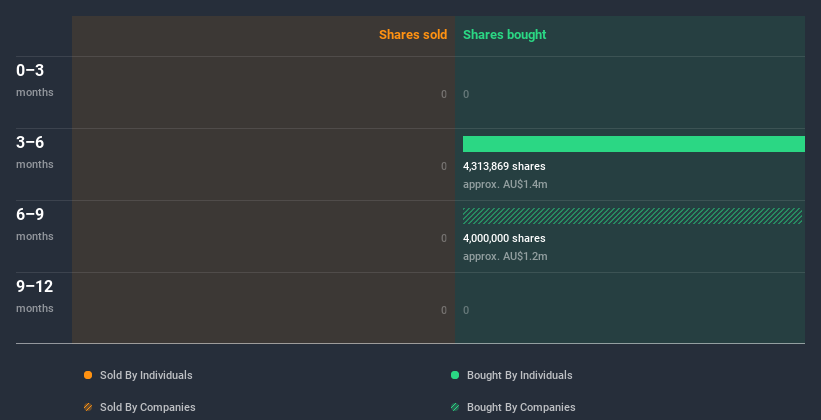
Task: Select the Shares bought column header
Action: [x=504, y=35]
